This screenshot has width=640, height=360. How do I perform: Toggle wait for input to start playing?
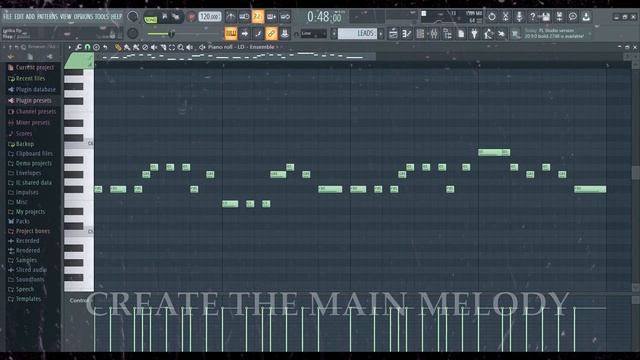pyautogui.click(x=244, y=17)
